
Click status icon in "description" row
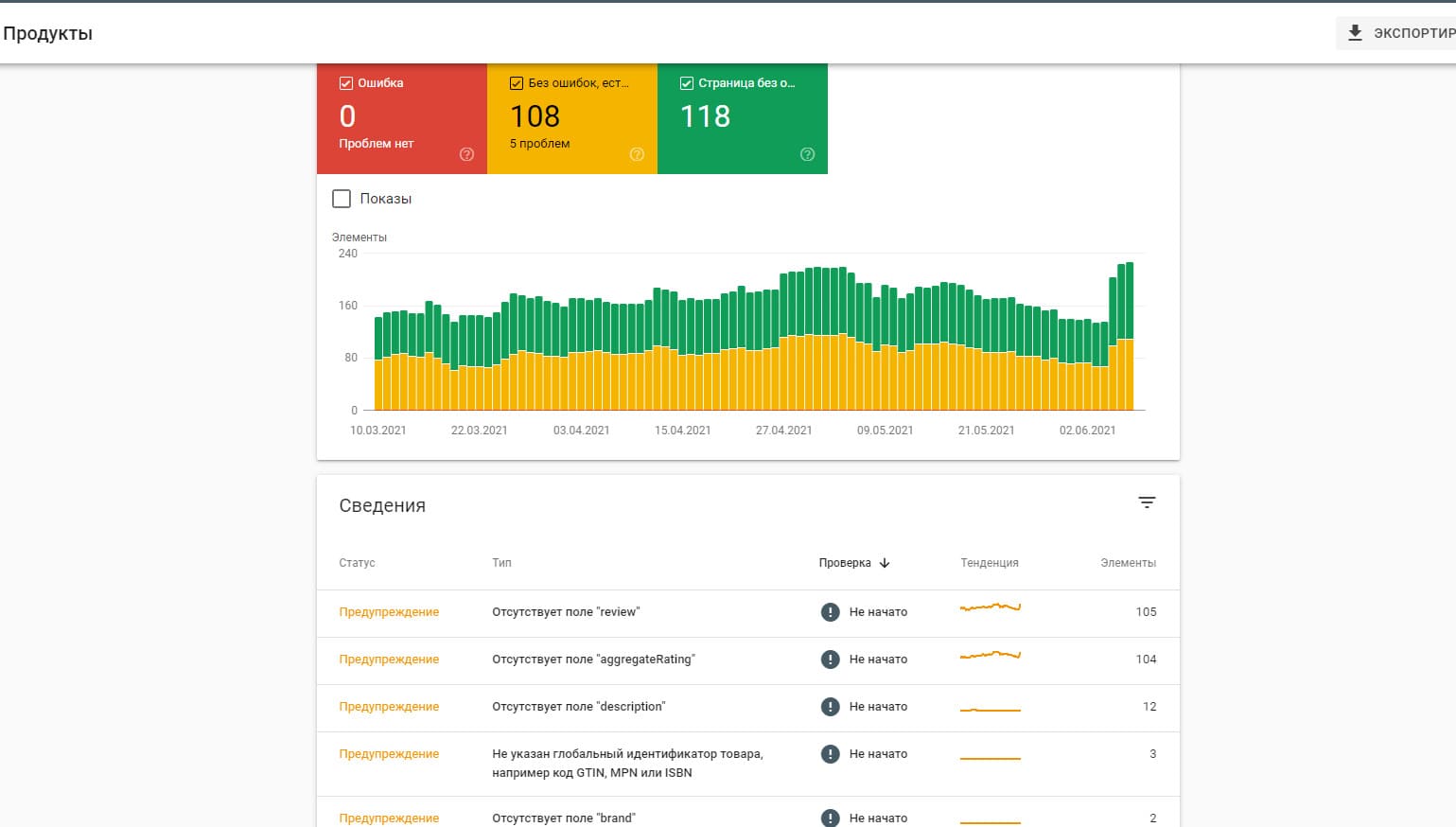point(830,707)
